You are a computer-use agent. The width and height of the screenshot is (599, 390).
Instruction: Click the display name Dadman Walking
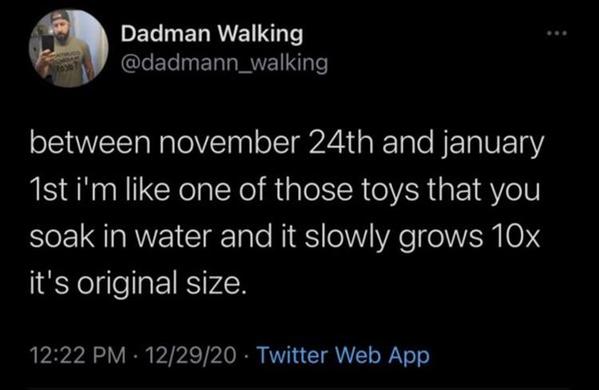point(212,34)
